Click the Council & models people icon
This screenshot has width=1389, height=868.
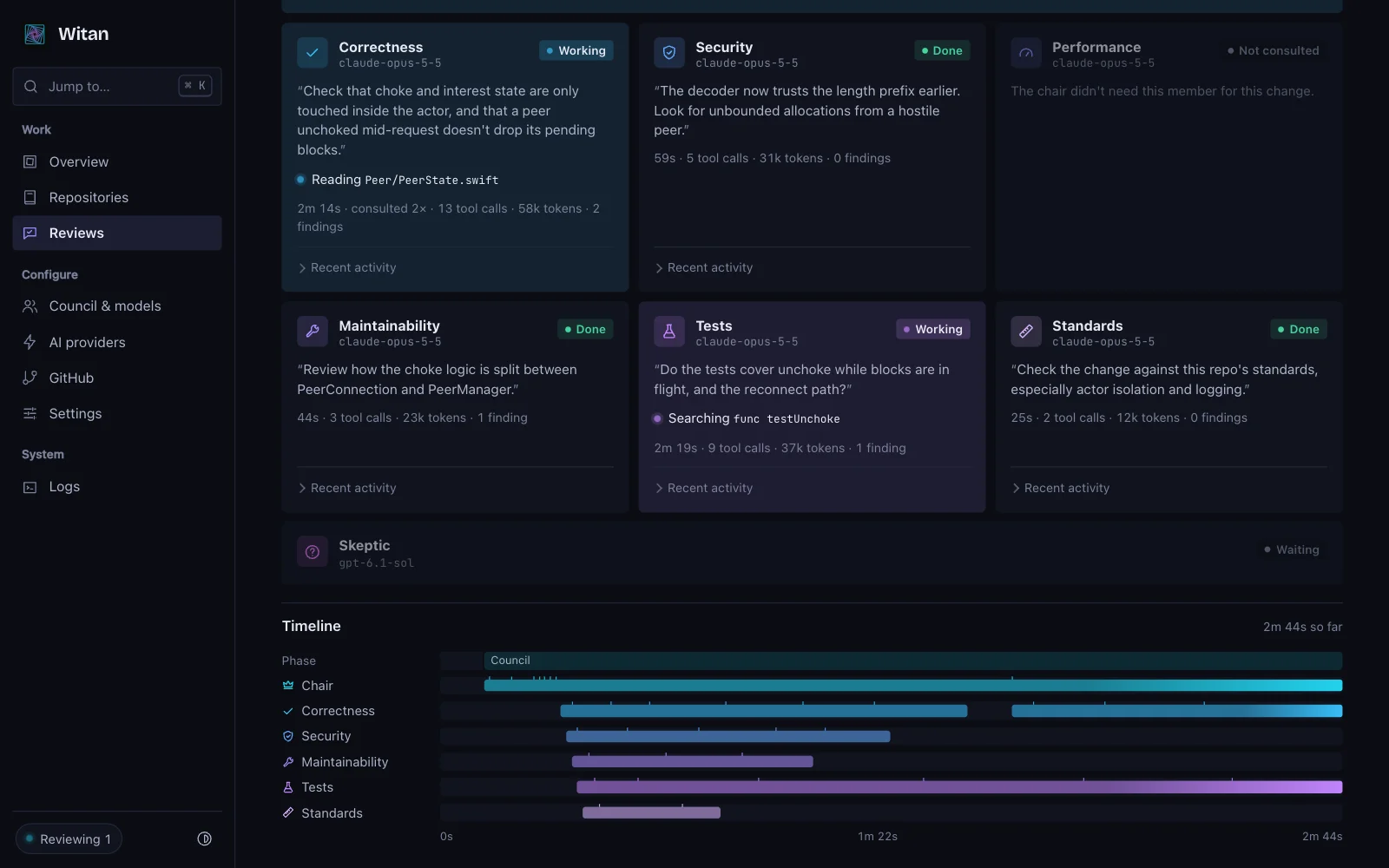pyautogui.click(x=30, y=306)
